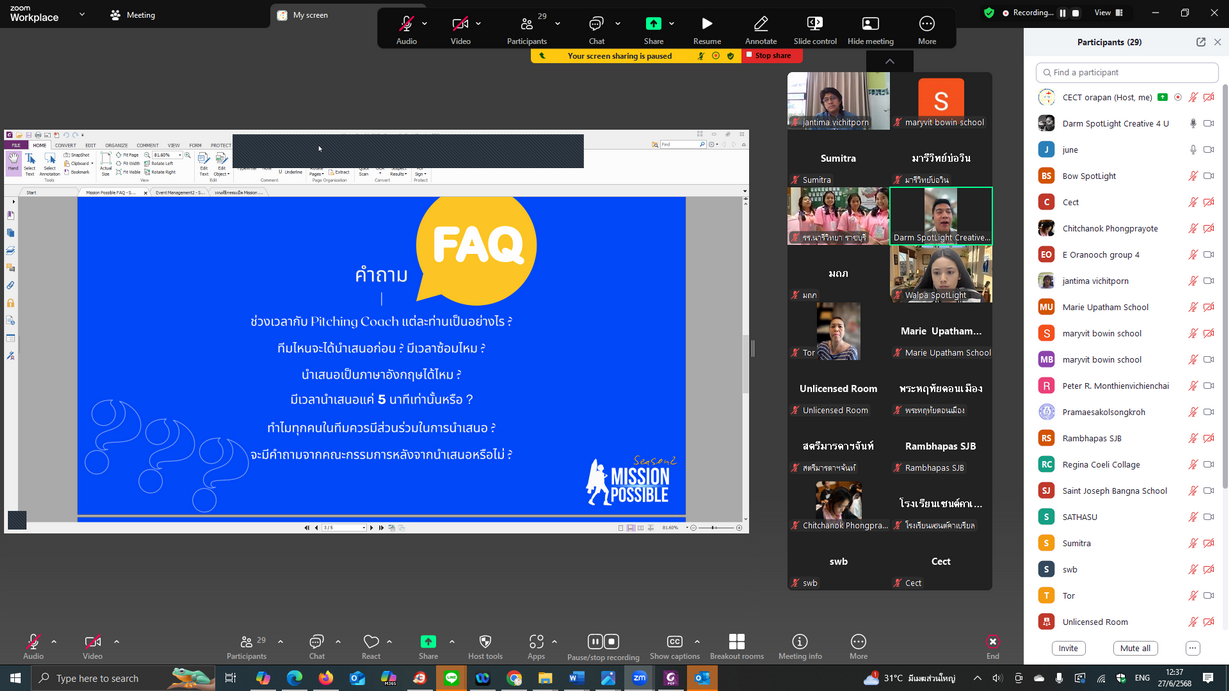Viewport: 1229px width, 691px height.
Task: Switch to the My screen tab
Action: tap(310, 15)
